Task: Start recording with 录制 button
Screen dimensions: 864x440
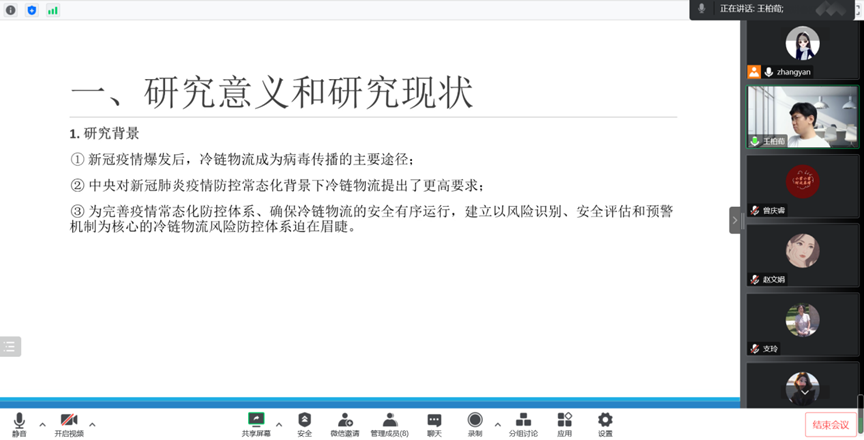Action: click(475, 423)
